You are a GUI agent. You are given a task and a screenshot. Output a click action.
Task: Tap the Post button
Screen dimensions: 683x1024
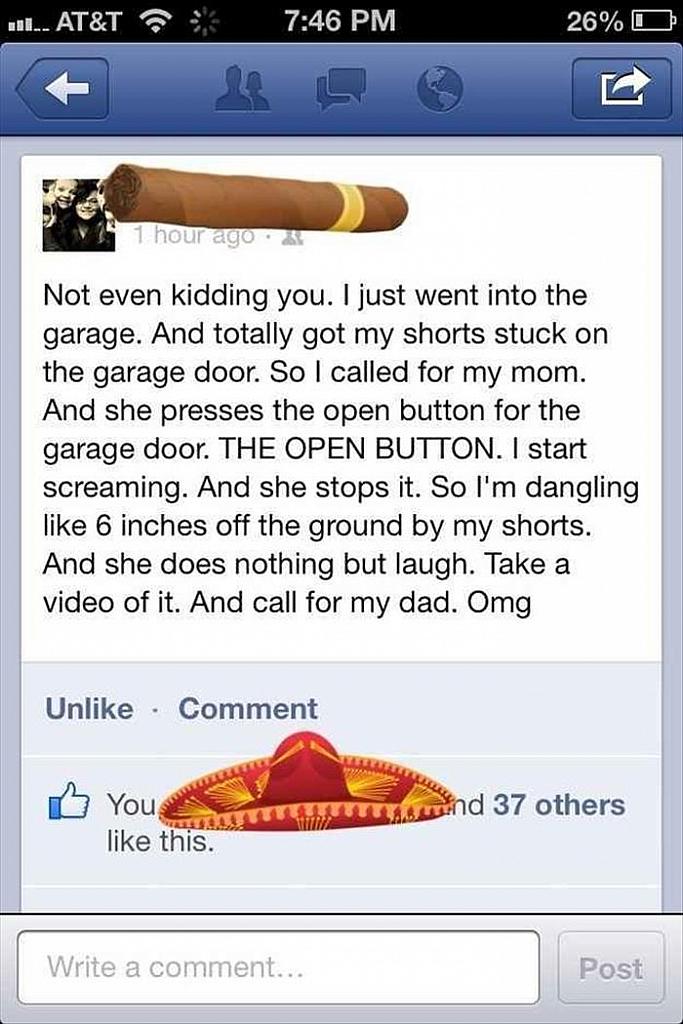click(611, 968)
